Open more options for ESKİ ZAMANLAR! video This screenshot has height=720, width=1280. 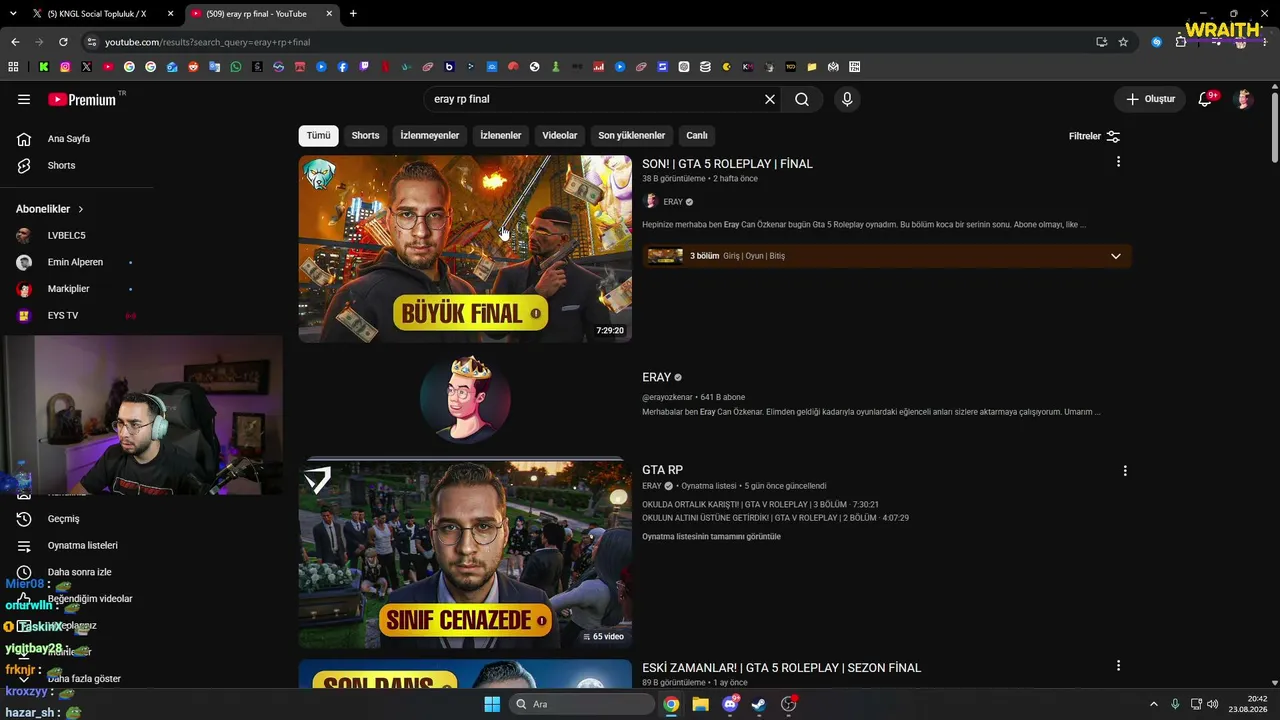[1118, 666]
